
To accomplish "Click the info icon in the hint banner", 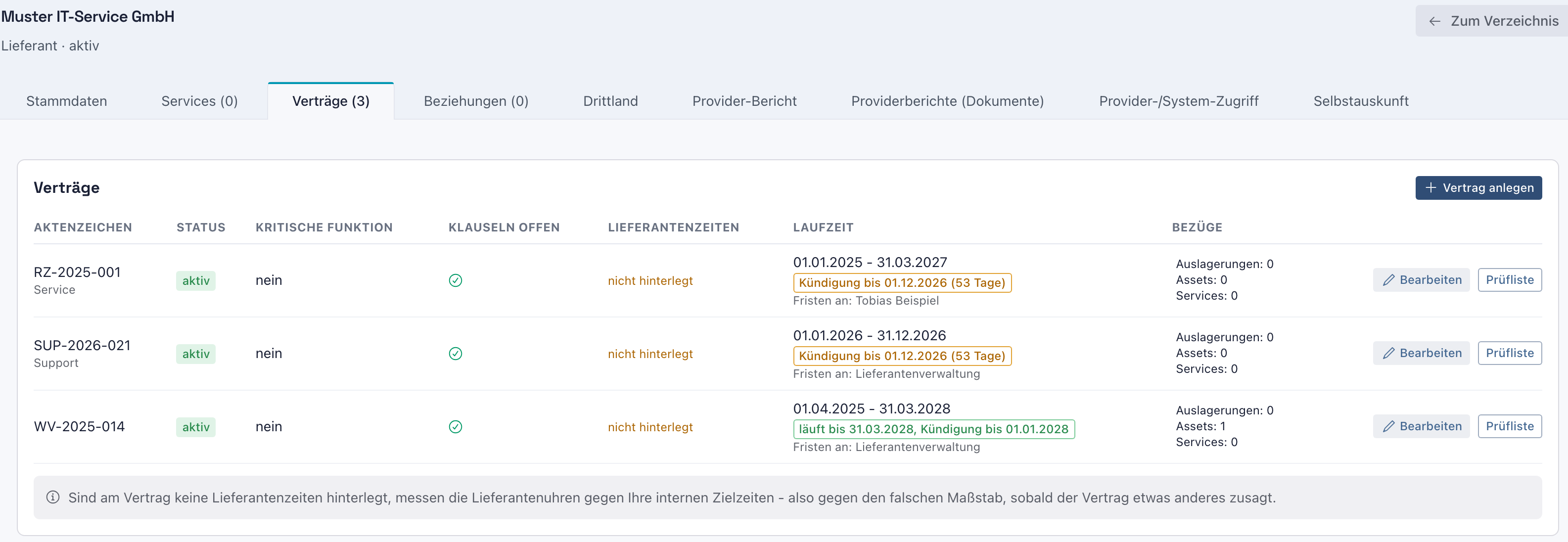I will pos(53,497).
